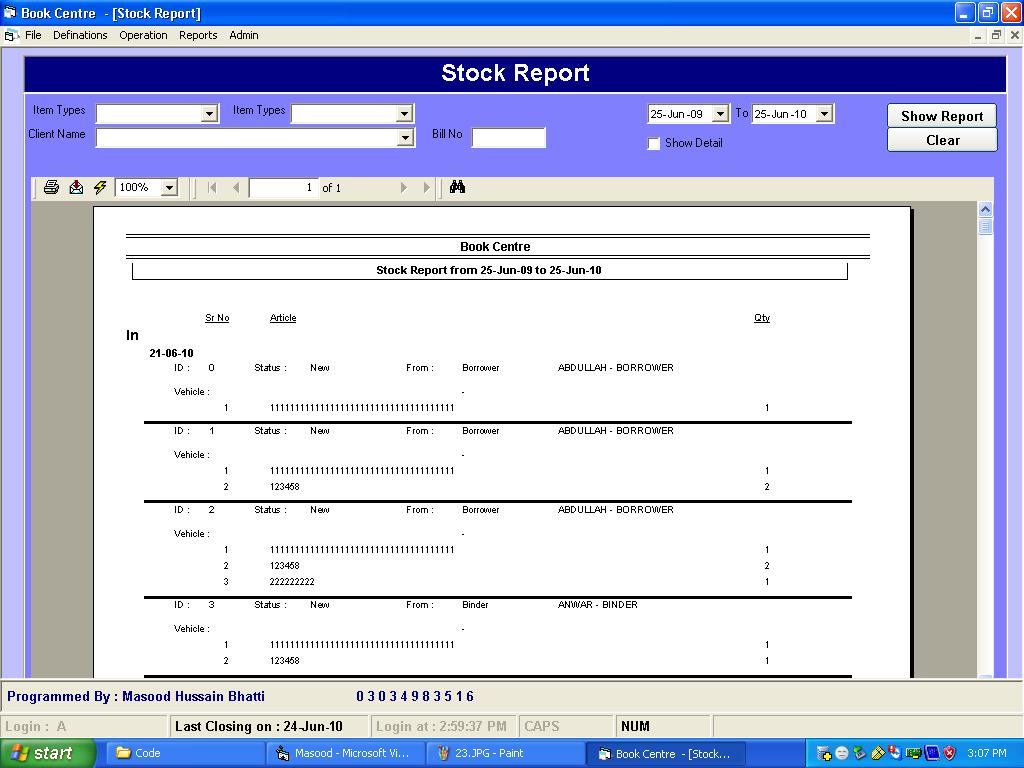
Task: Click the In section label
Action: point(132,335)
